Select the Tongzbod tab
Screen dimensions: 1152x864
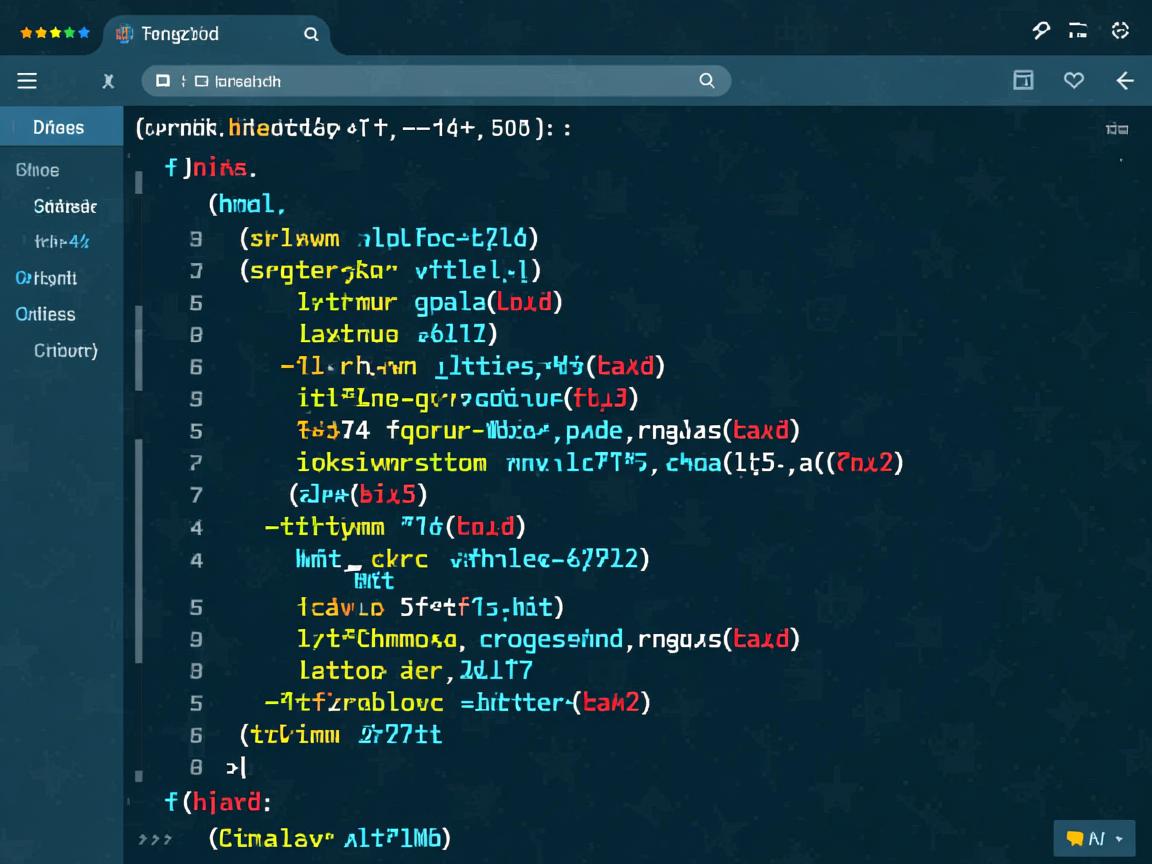180,34
